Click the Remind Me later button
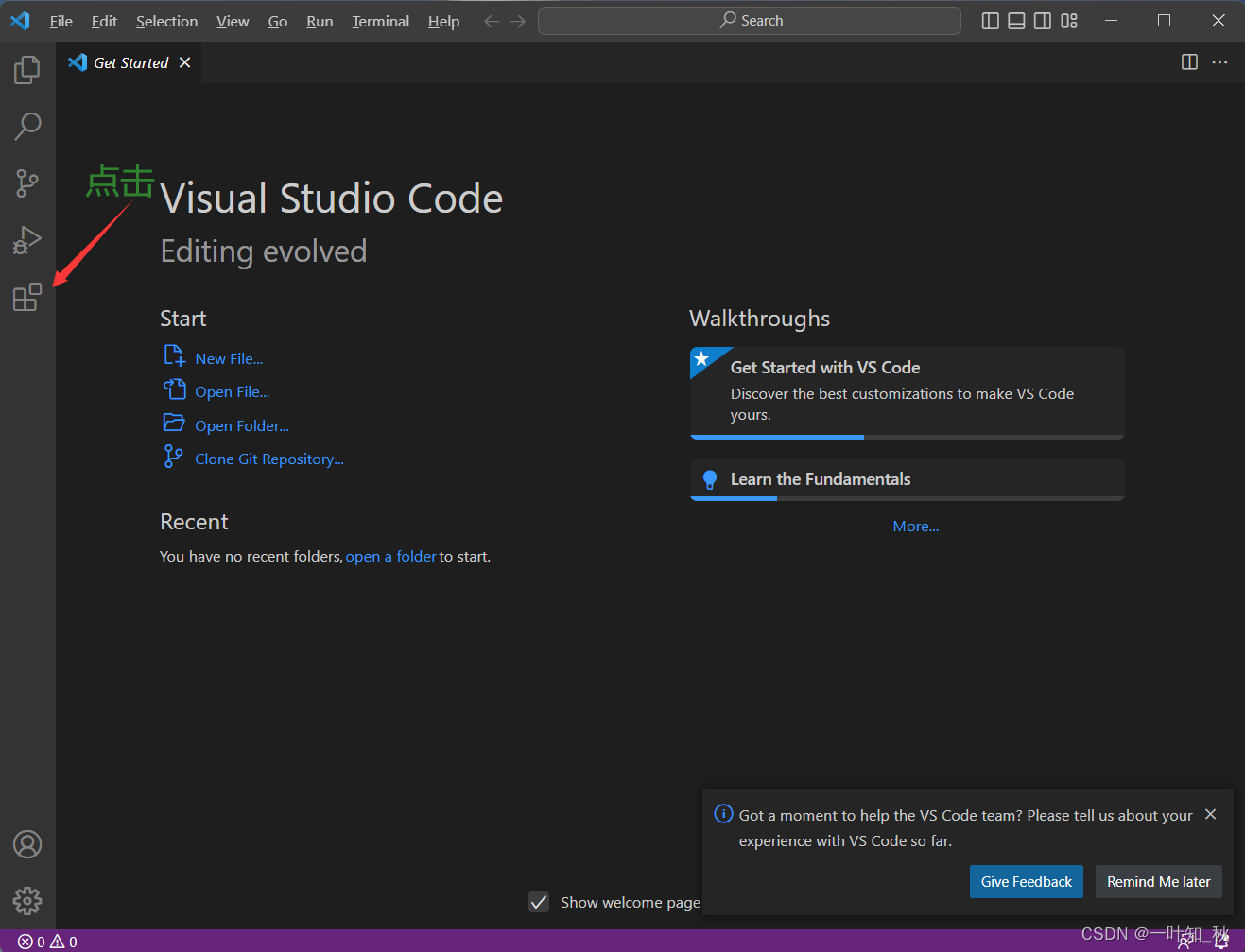This screenshot has width=1245, height=952. 1159,881
